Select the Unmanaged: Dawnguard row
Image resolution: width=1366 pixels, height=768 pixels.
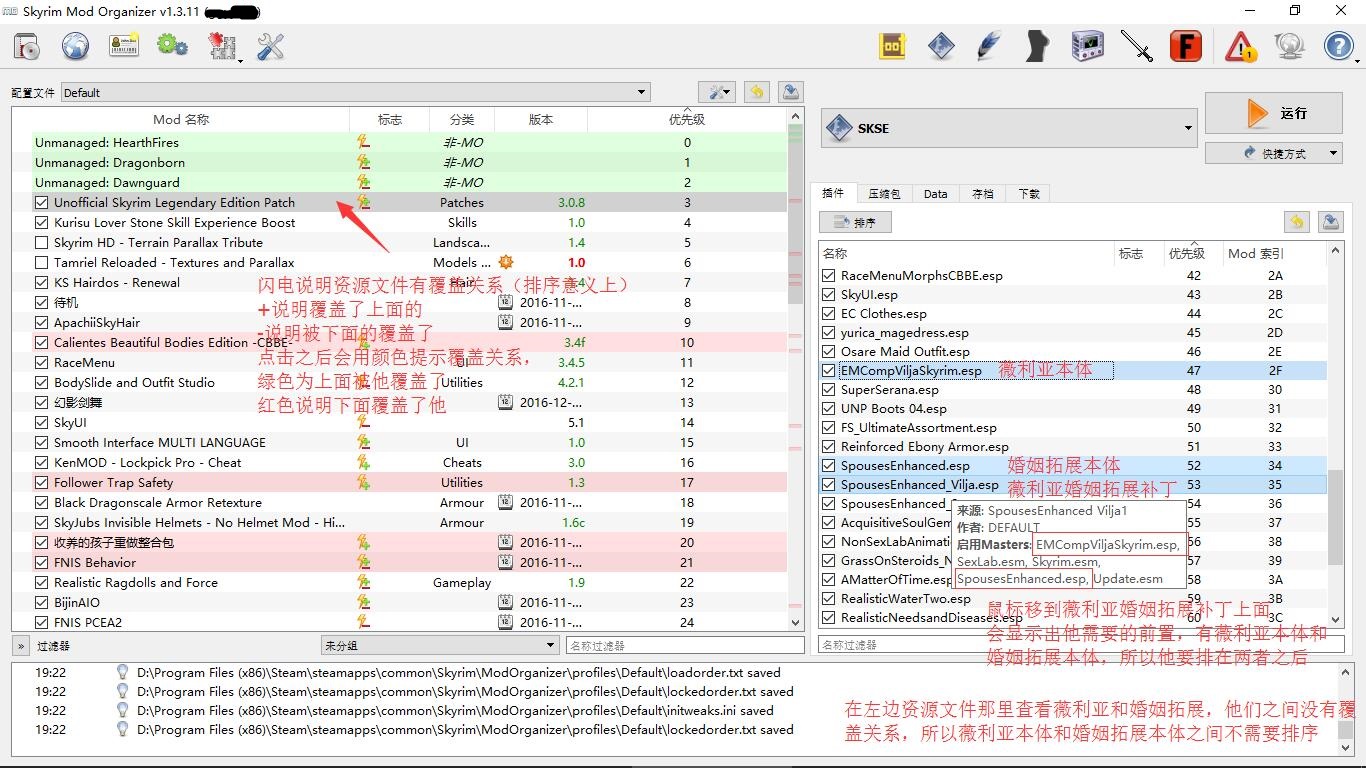[400, 182]
